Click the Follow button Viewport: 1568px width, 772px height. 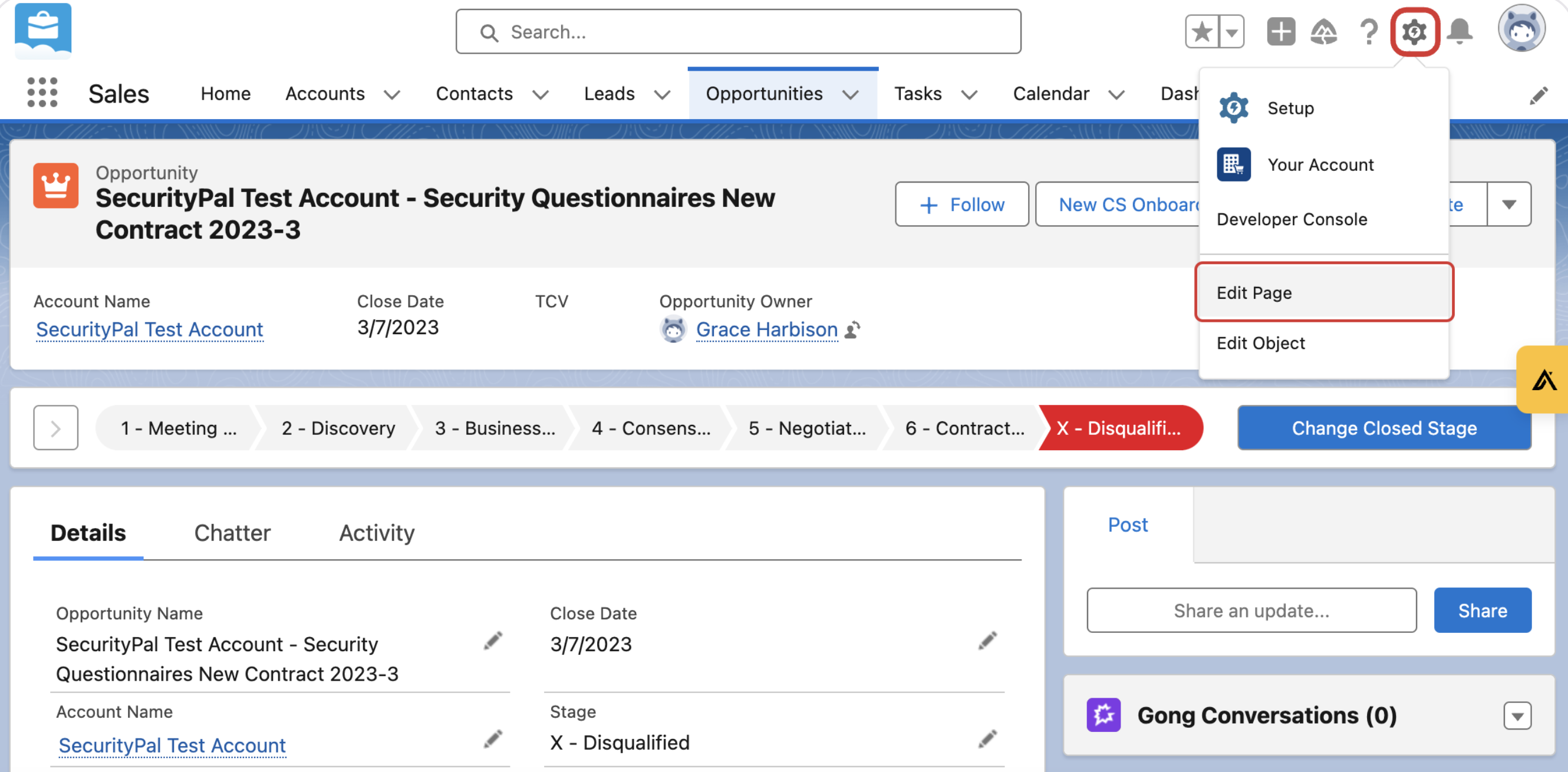click(962, 204)
